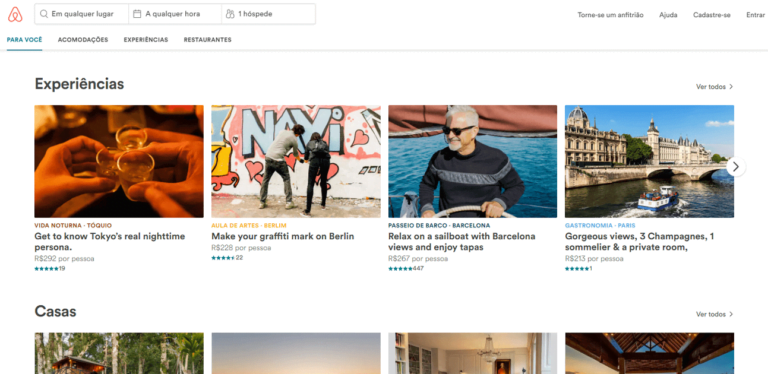Advance the Experiências carousel with the arrow

pos(736,167)
